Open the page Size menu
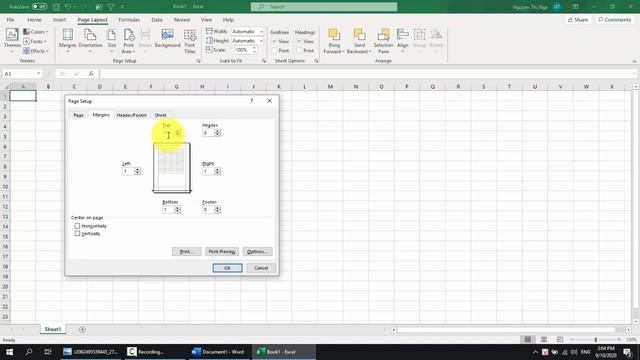The height and width of the screenshot is (360, 640). 112,40
